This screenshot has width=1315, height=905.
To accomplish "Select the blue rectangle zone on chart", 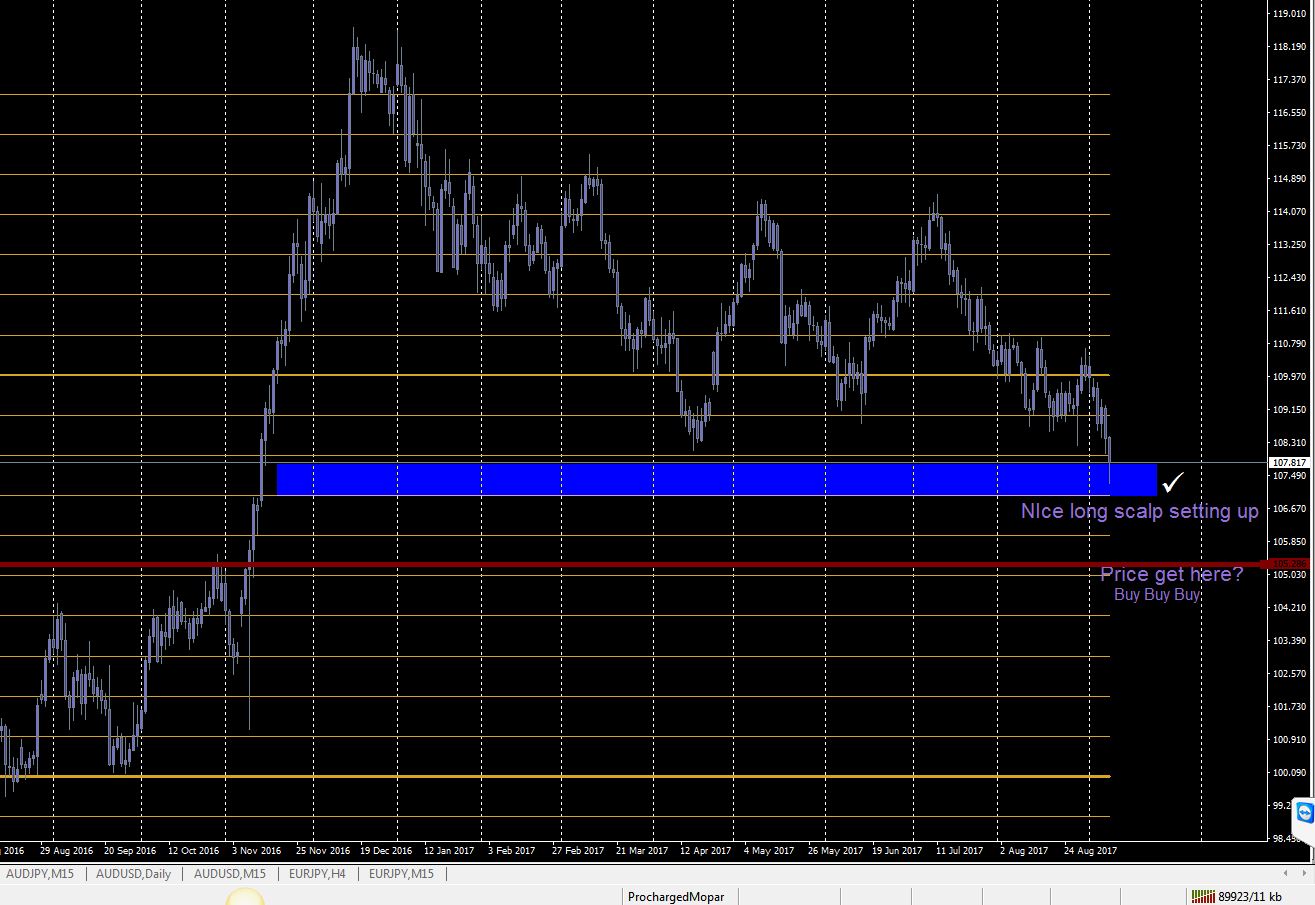I will pyautogui.click(x=717, y=479).
